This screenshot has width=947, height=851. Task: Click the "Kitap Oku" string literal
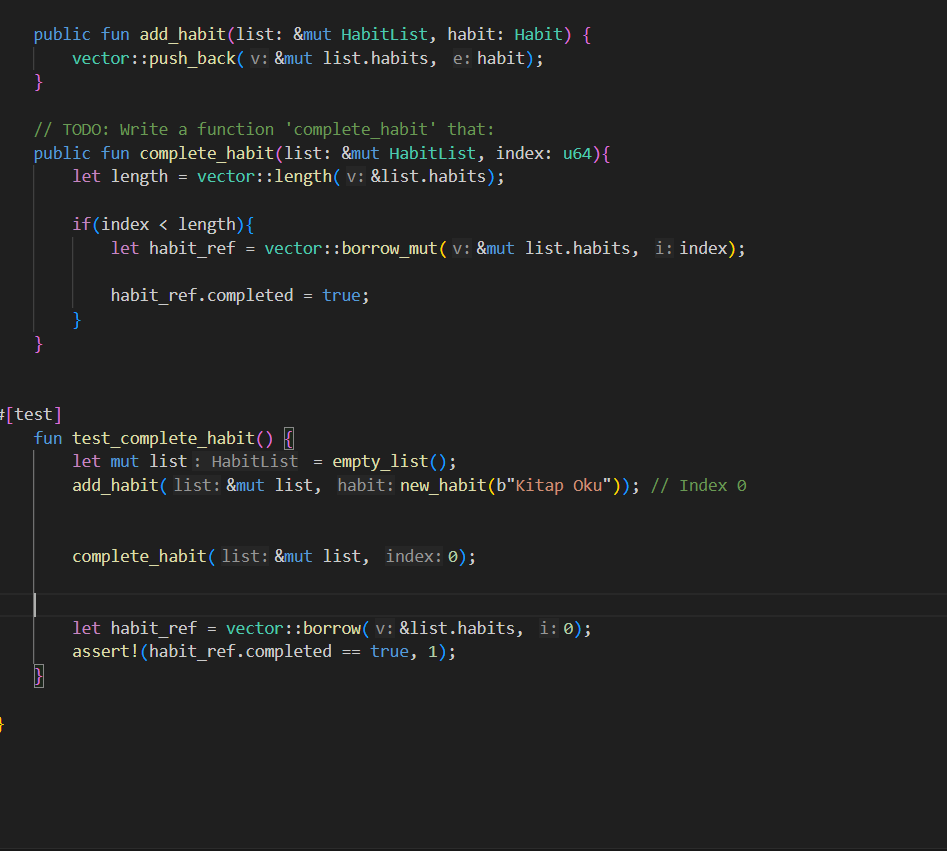tap(562, 484)
